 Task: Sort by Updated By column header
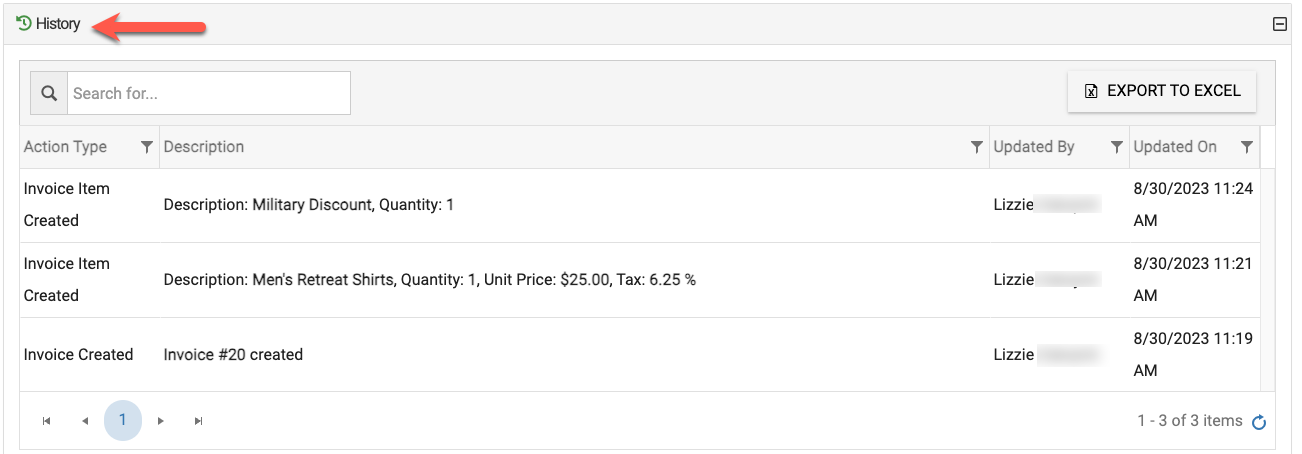click(1034, 147)
